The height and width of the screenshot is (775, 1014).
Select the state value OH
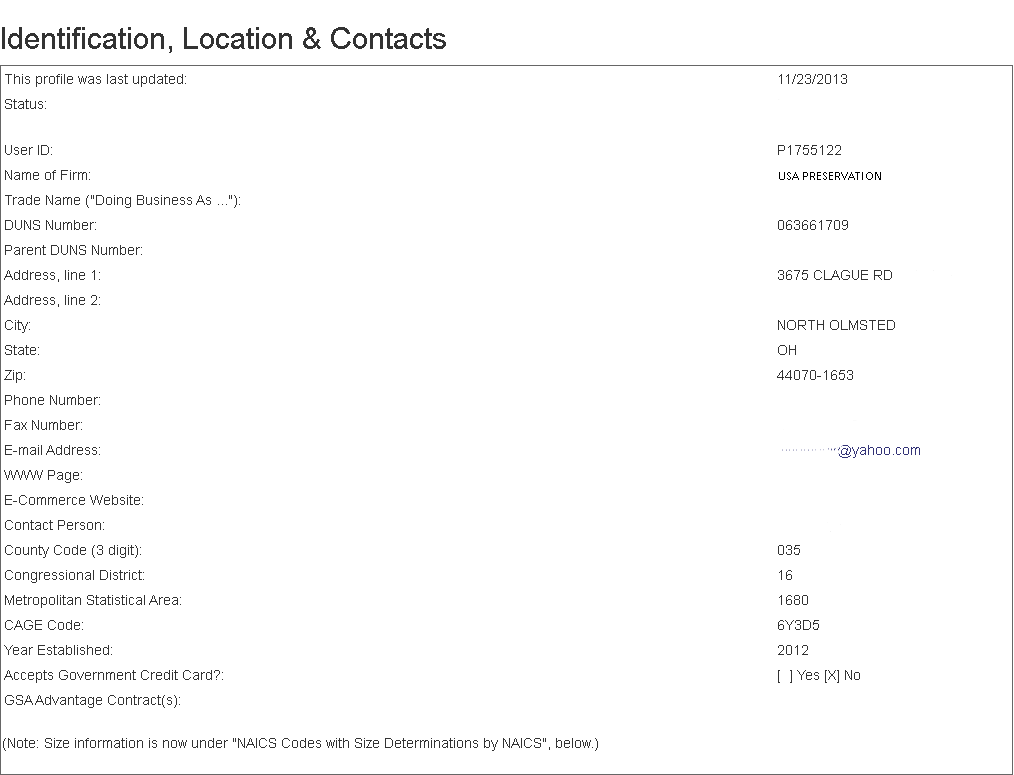pos(787,350)
